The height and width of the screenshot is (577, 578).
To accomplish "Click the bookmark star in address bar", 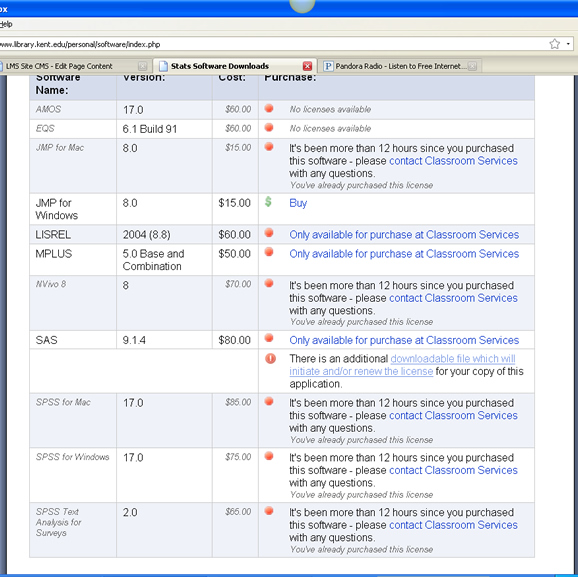I will click(554, 44).
